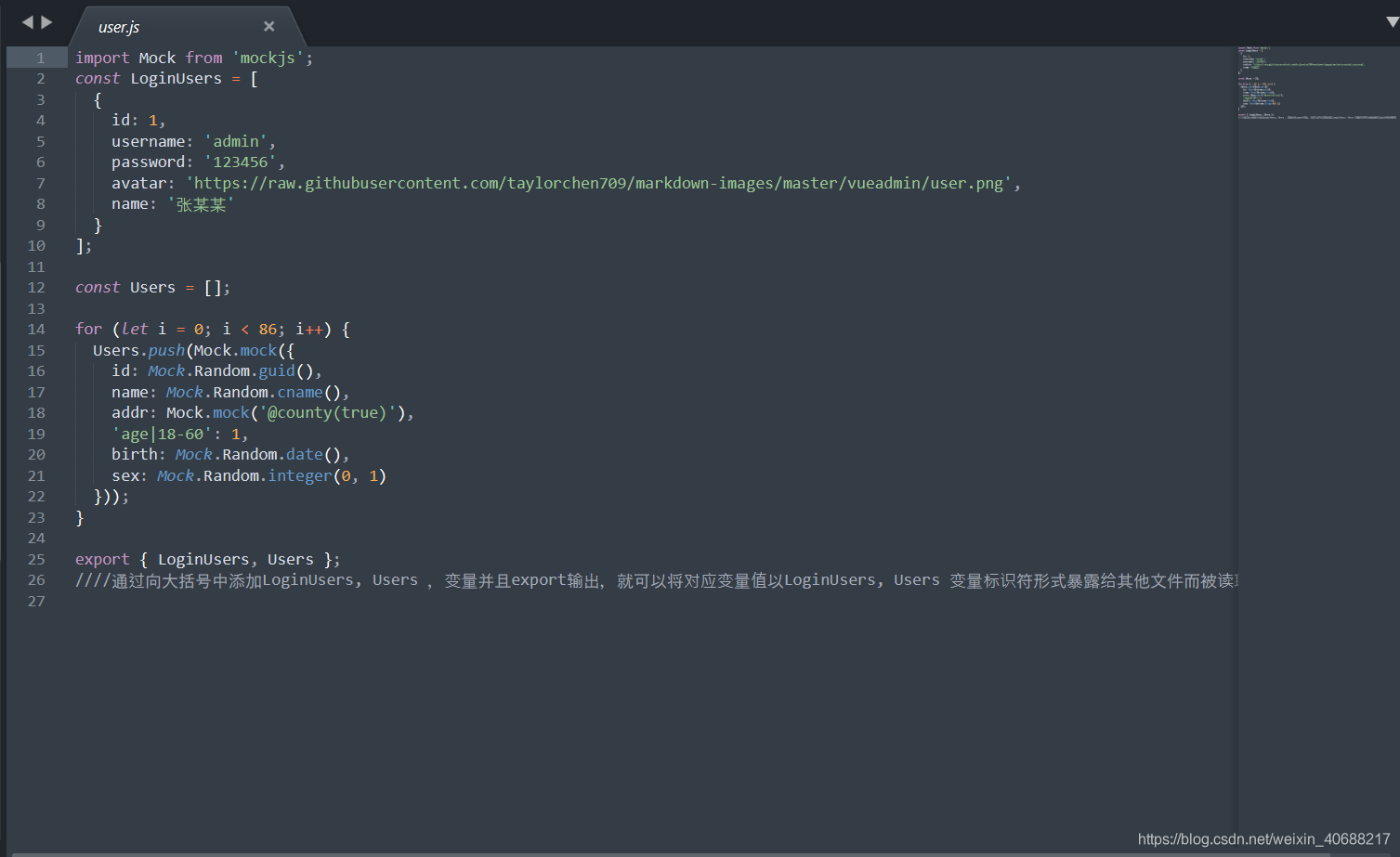
Task: Click the 'age|18-60' string on line 19
Action: (164, 434)
